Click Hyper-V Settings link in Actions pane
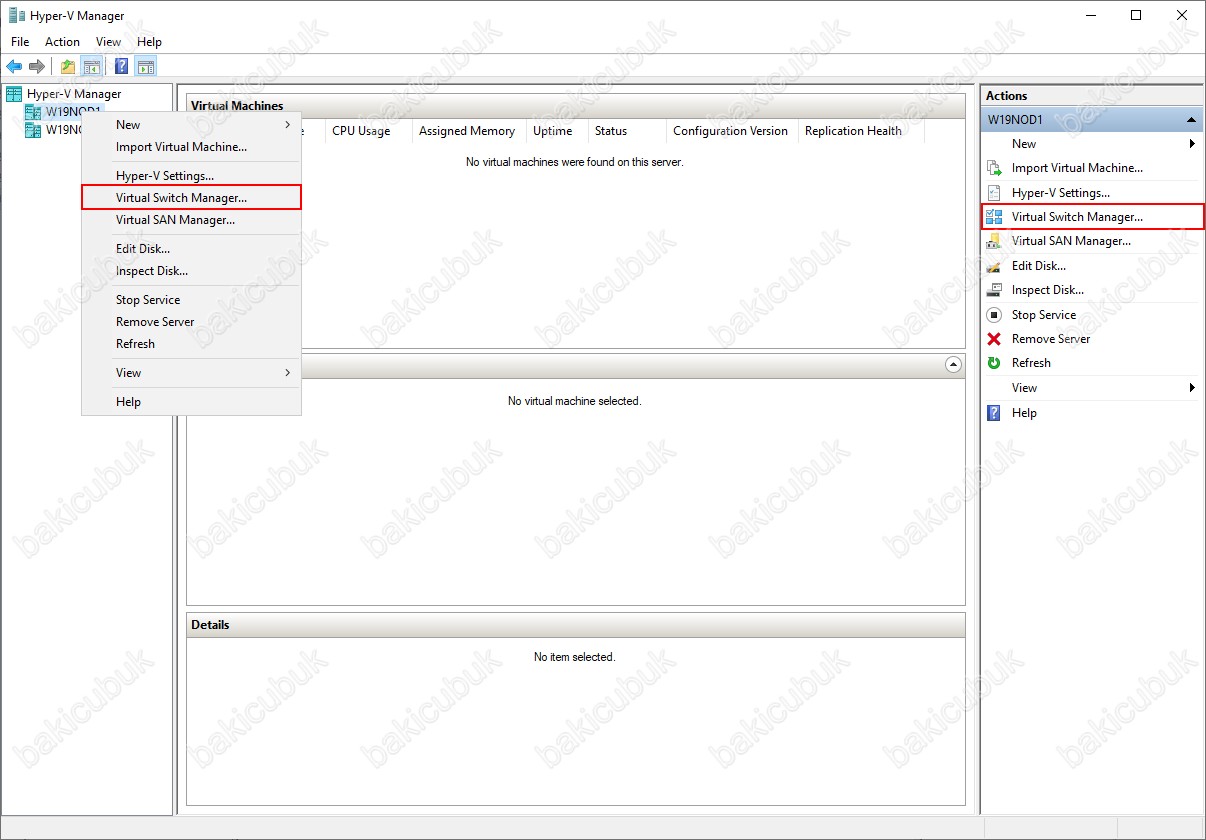The width and height of the screenshot is (1206, 840). pyautogui.click(x=1060, y=193)
